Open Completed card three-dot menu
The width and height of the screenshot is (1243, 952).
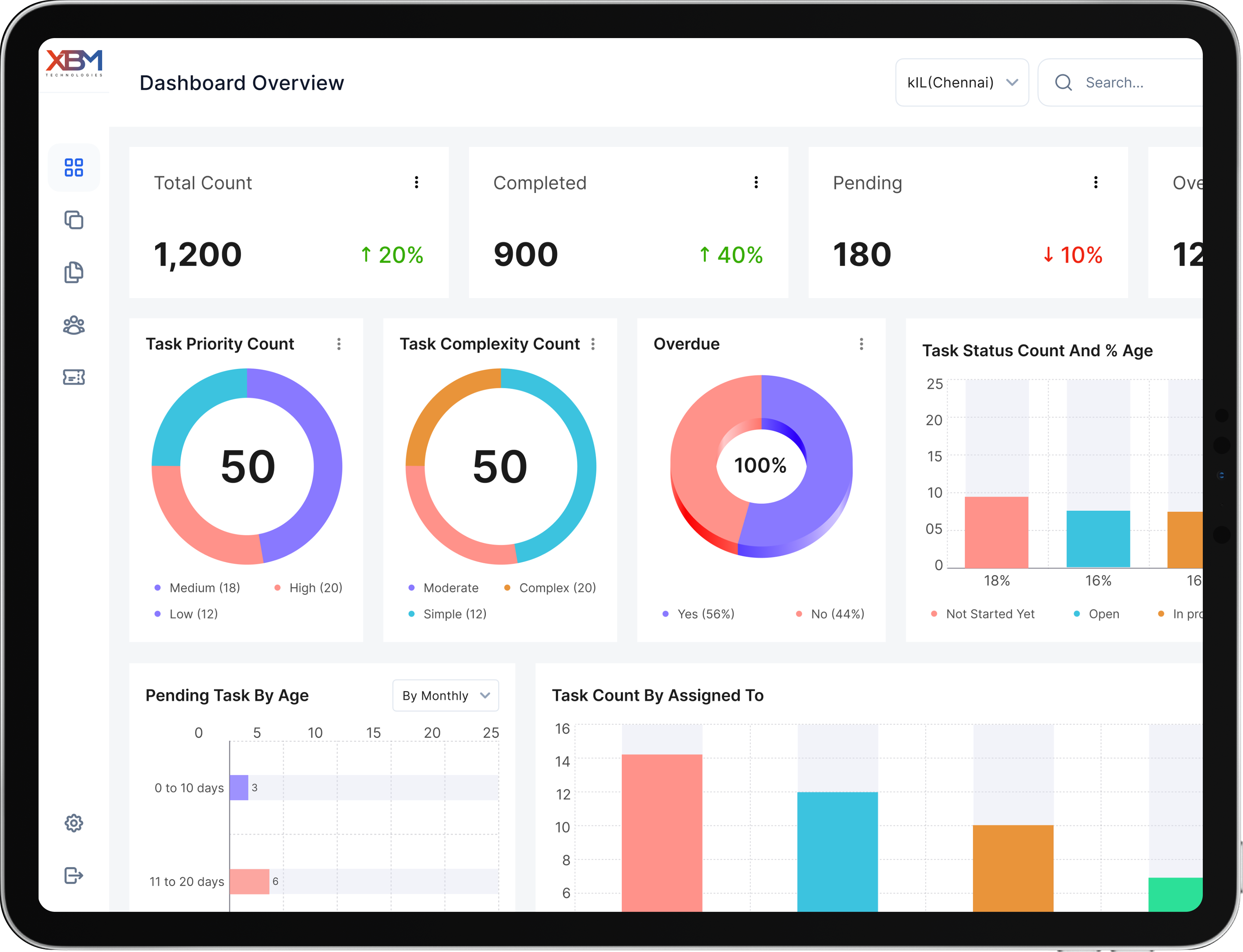click(x=756, y=183)
